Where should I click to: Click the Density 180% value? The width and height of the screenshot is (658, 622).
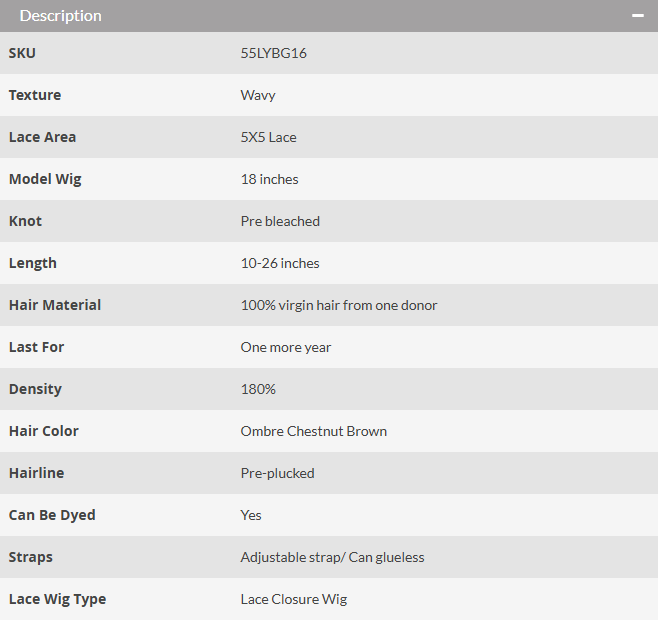pyautogui.click(x=258, y=389)
